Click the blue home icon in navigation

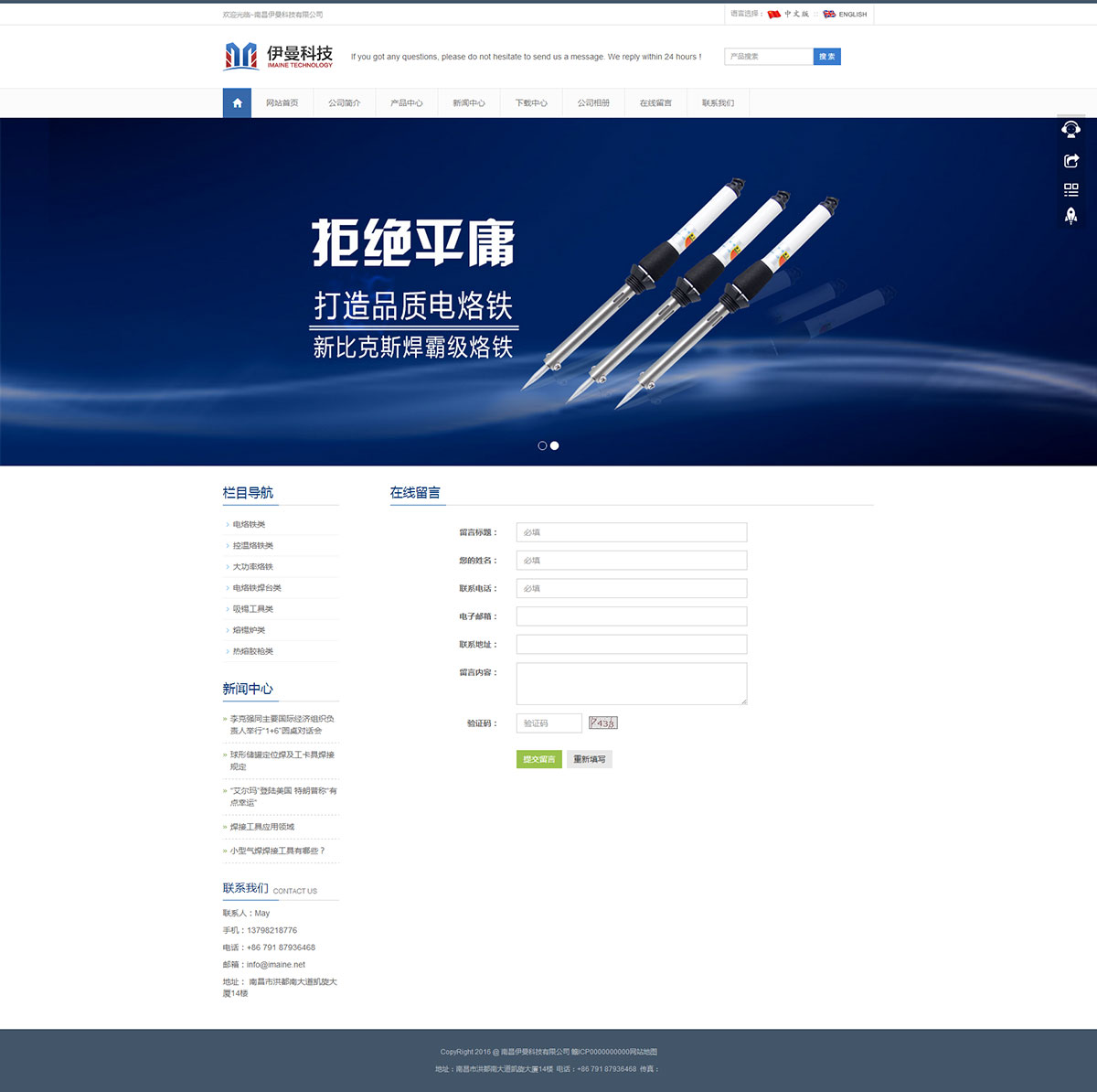(x=237, y=102)
